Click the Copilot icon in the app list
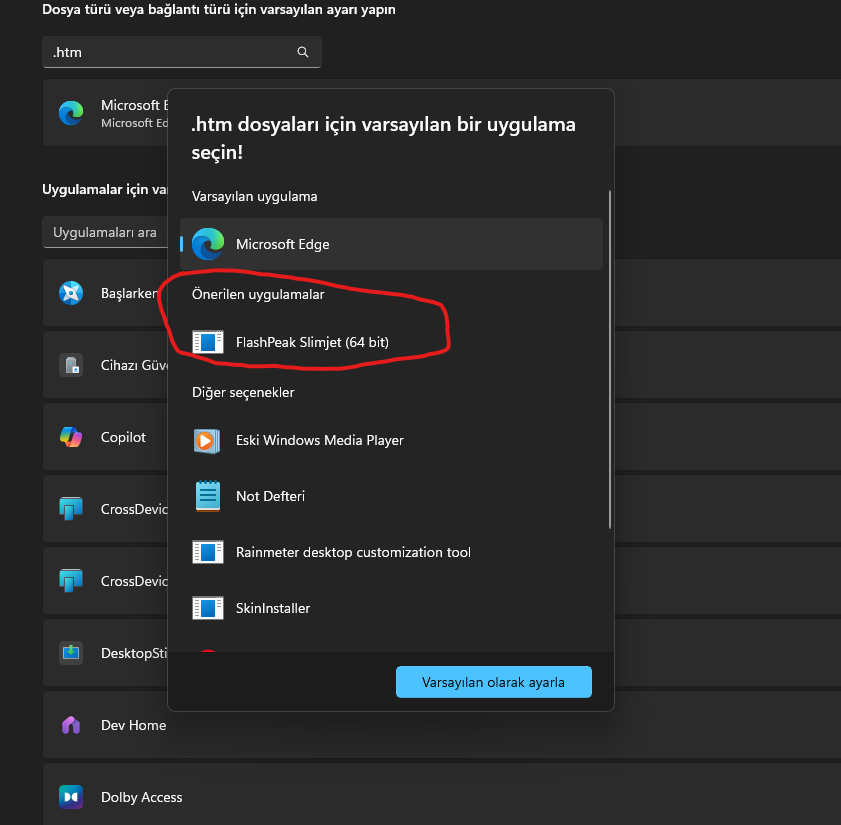The image size is (841, 825). pos(71,437)
